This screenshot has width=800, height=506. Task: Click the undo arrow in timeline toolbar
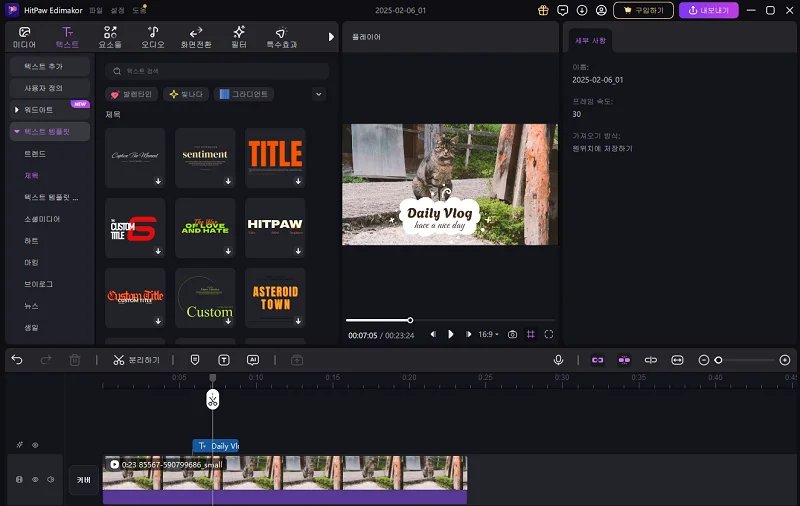(16, 360)
